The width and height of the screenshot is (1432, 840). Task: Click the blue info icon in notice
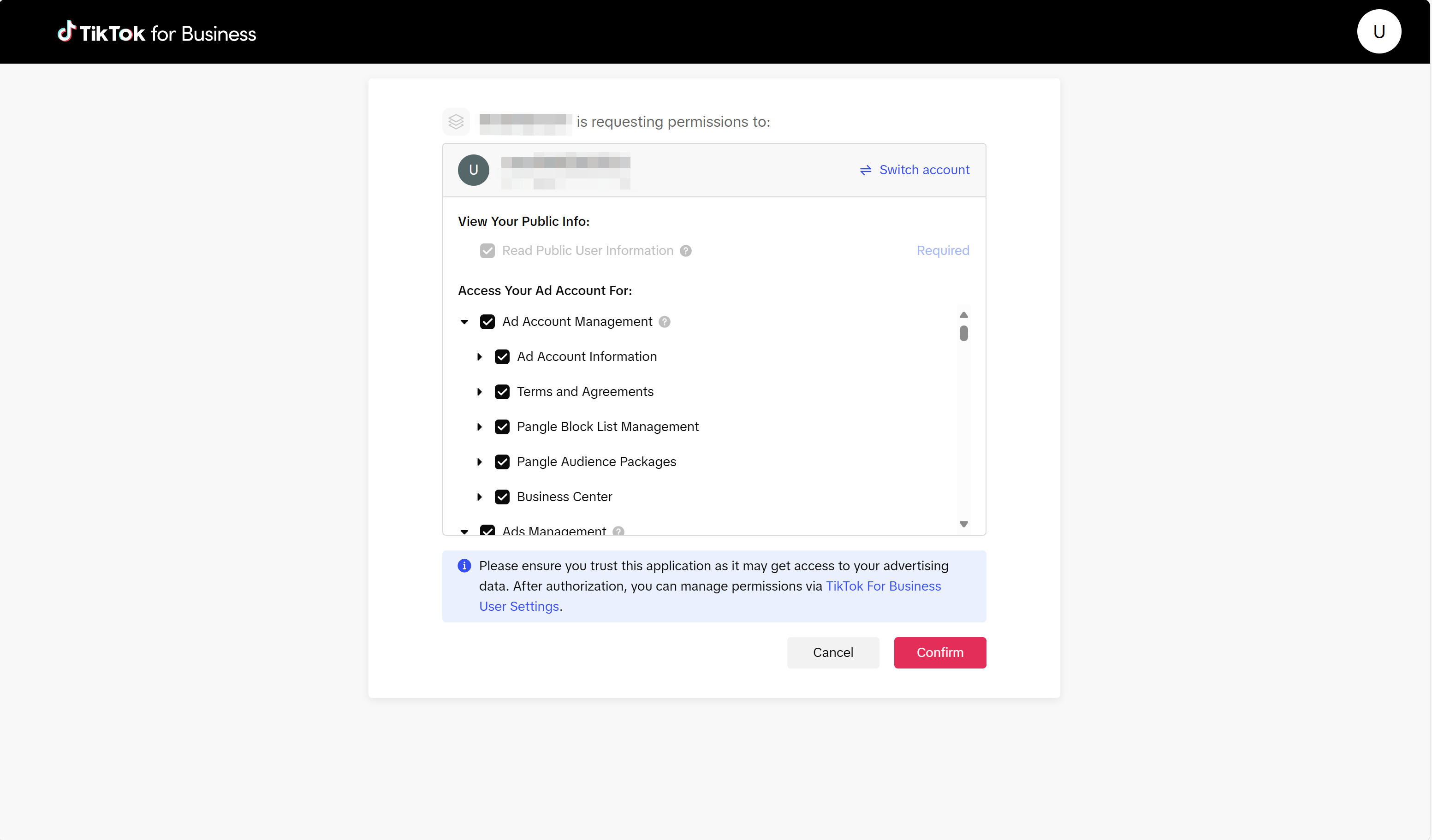point(464,566)
